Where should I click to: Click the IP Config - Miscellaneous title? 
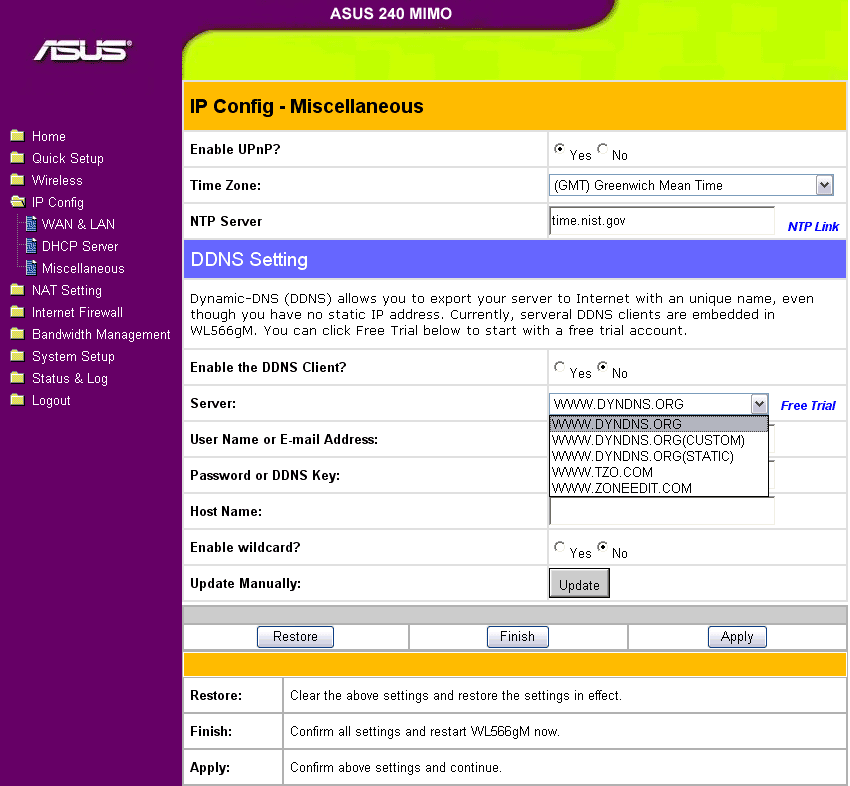tap(306, 106)
